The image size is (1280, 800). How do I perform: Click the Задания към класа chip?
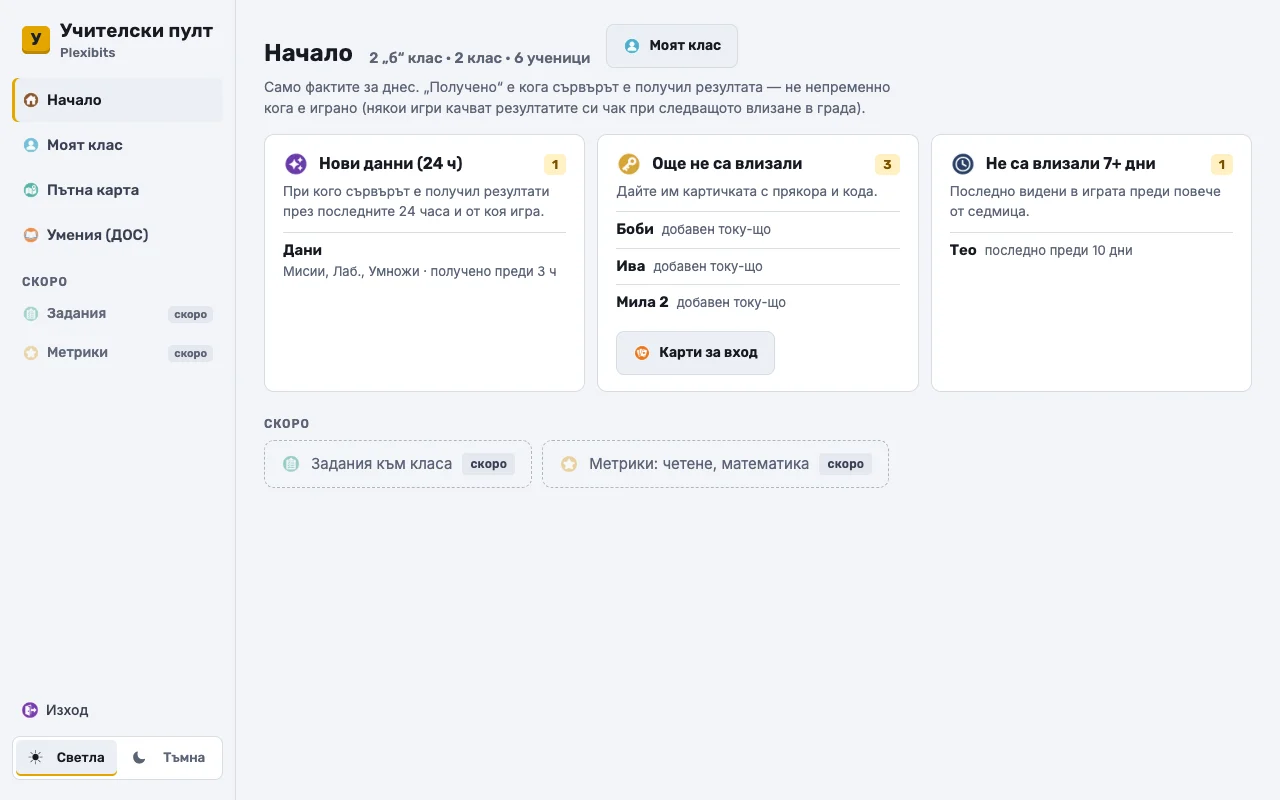(x=398, y=464)
